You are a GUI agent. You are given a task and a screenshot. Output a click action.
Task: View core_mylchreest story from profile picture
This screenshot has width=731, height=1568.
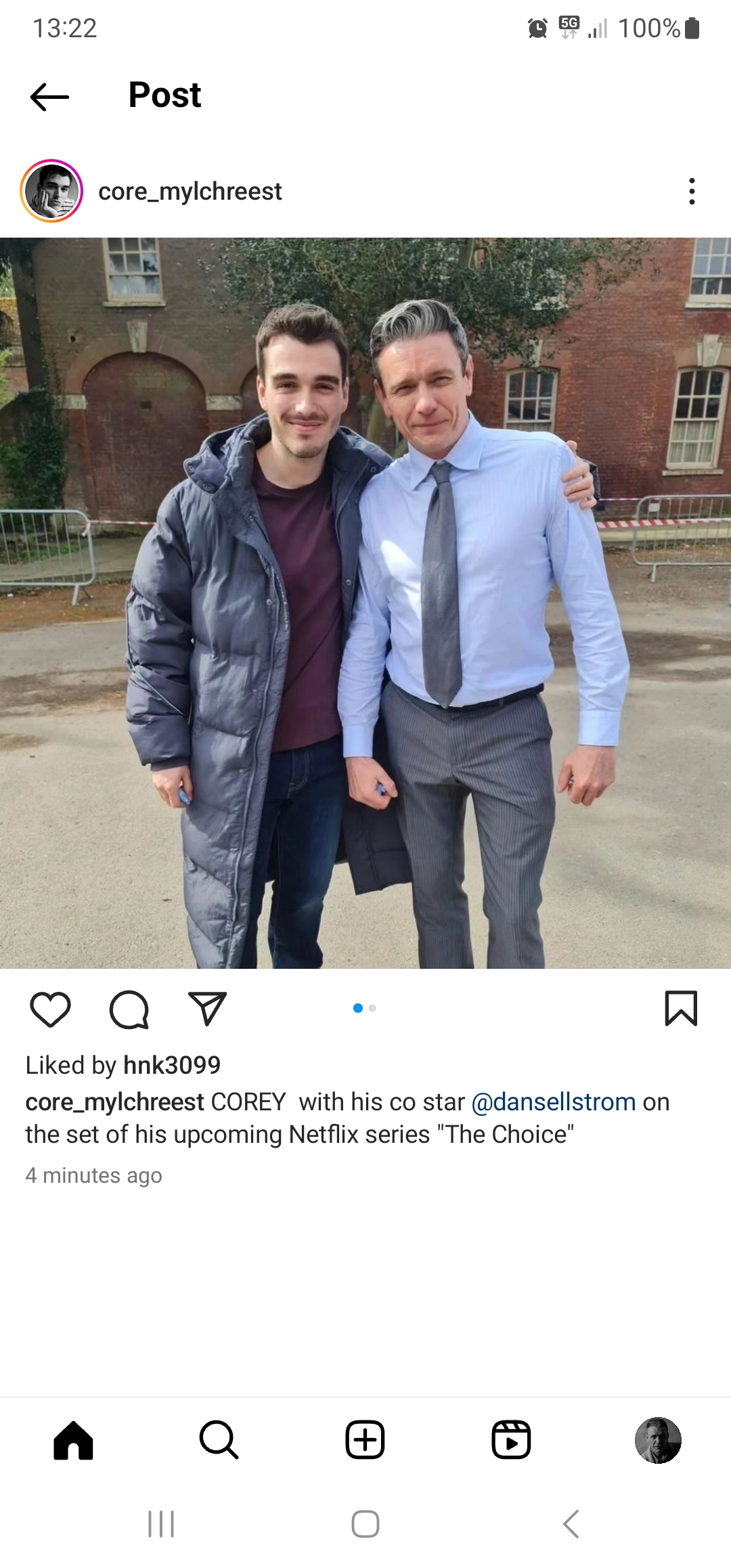(51, 191)
